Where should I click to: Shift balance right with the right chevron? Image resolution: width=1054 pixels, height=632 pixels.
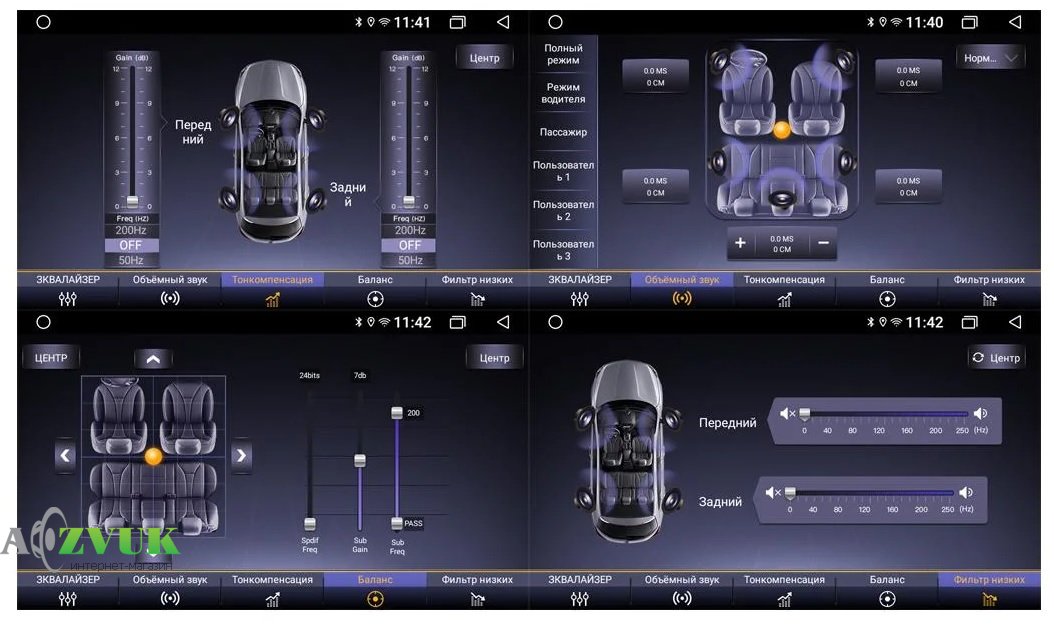pos(241,455)
